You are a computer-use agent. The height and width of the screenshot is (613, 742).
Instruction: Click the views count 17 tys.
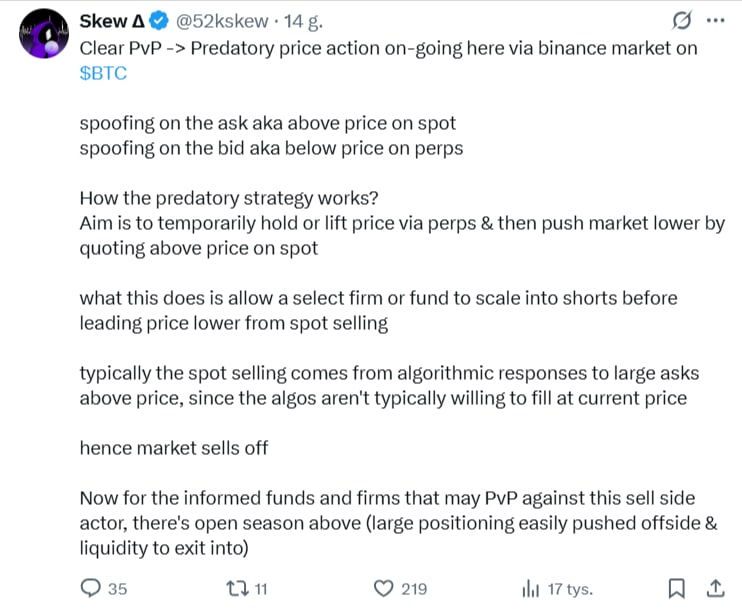pyautogui.click(x=572, y=588)
